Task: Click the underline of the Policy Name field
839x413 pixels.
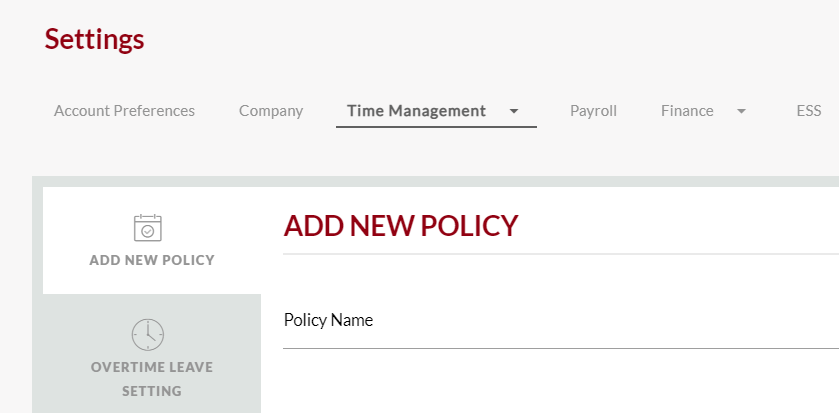Action: tap(561, 348)
